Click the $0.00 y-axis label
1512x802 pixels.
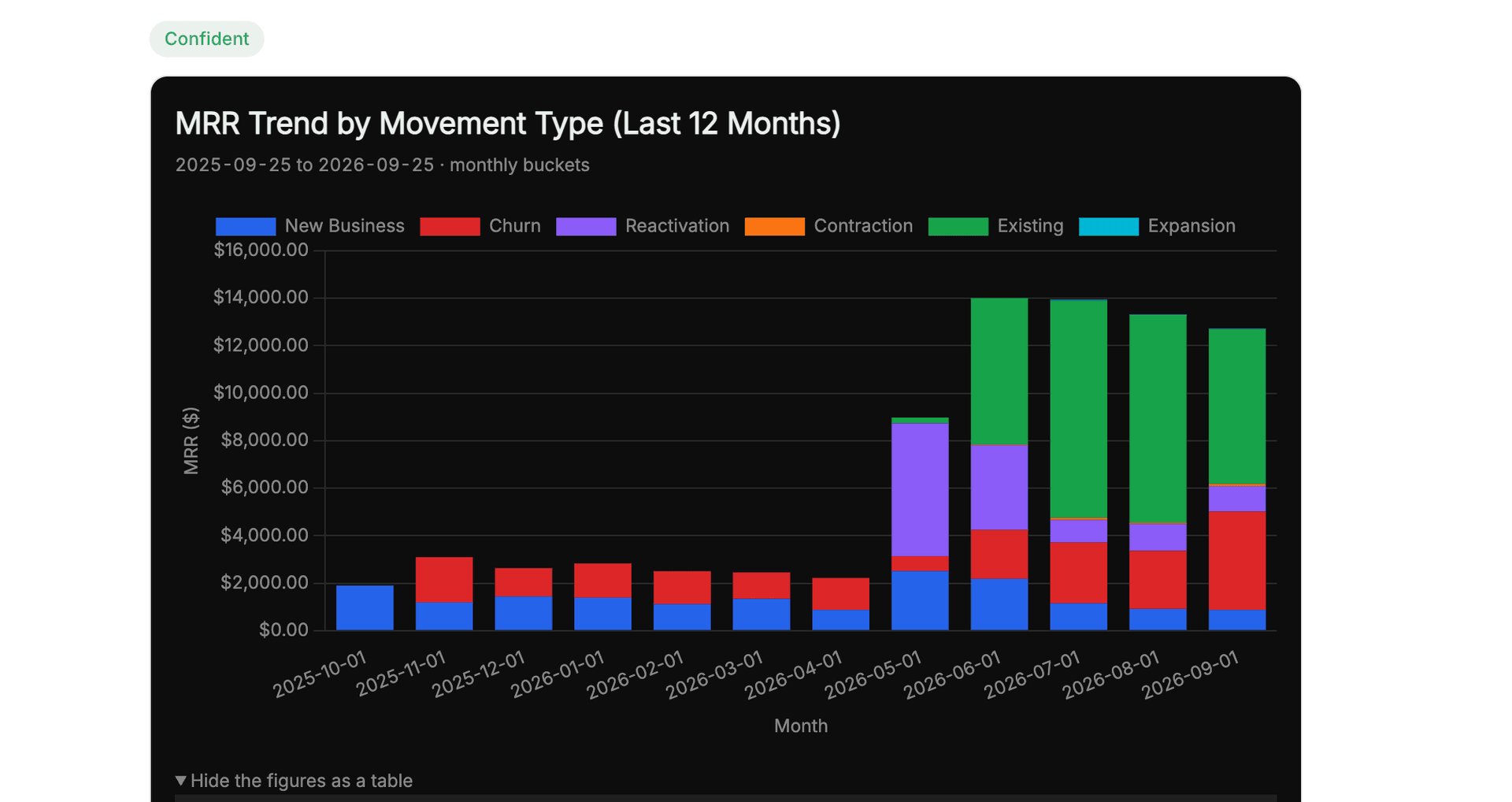[x=283, y=629]
